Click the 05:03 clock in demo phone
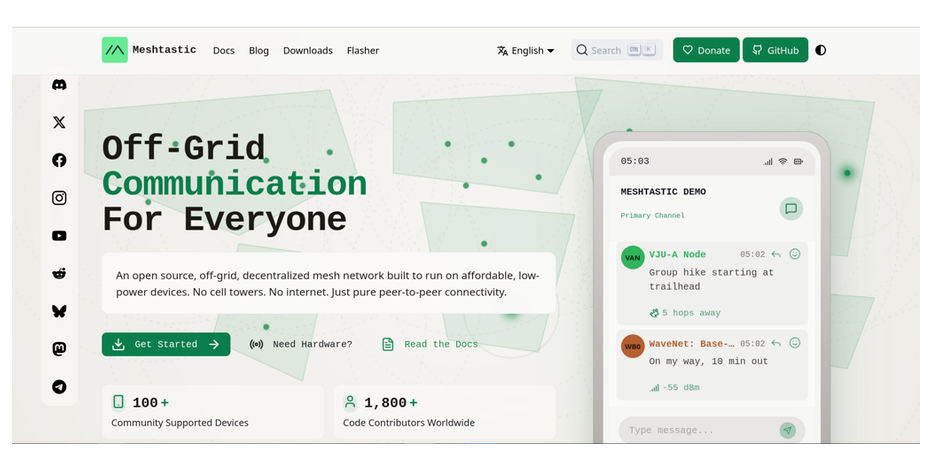Screen dimensions: 948x469 [x=635, y=161]
